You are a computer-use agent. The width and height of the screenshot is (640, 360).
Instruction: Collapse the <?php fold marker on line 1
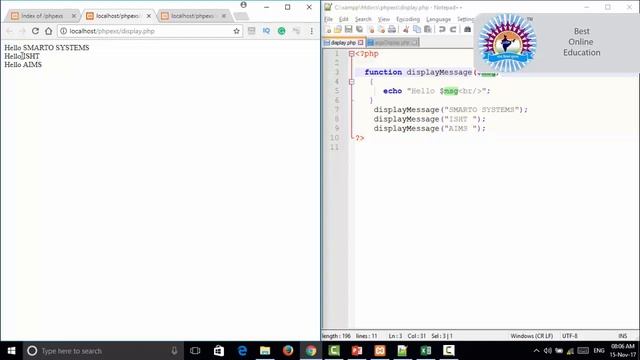pos(351,53)
